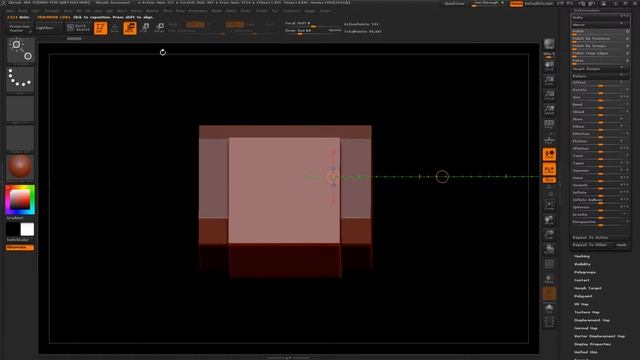The image size is (640, 360).
Task: Click the Transp transparency icon
Action: click(549, 279)
